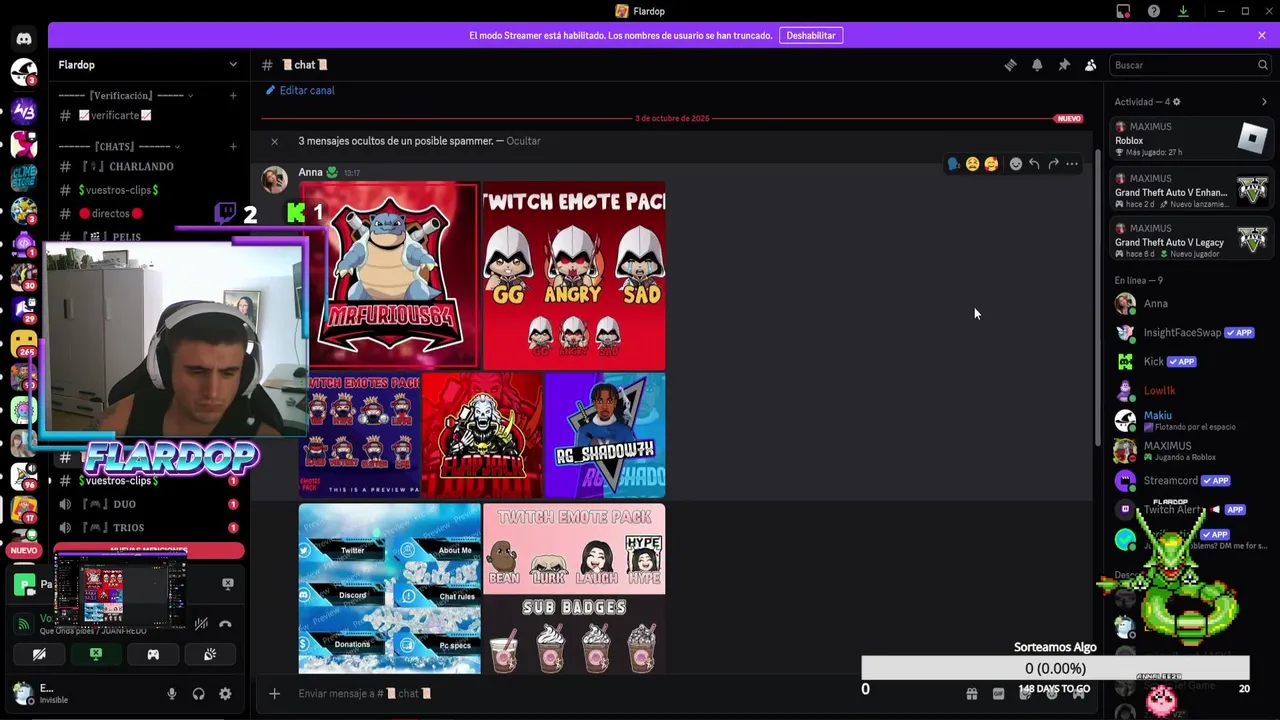Toggle camera in voice panel
Viewport: 1280px width, 720px height.
39,654
